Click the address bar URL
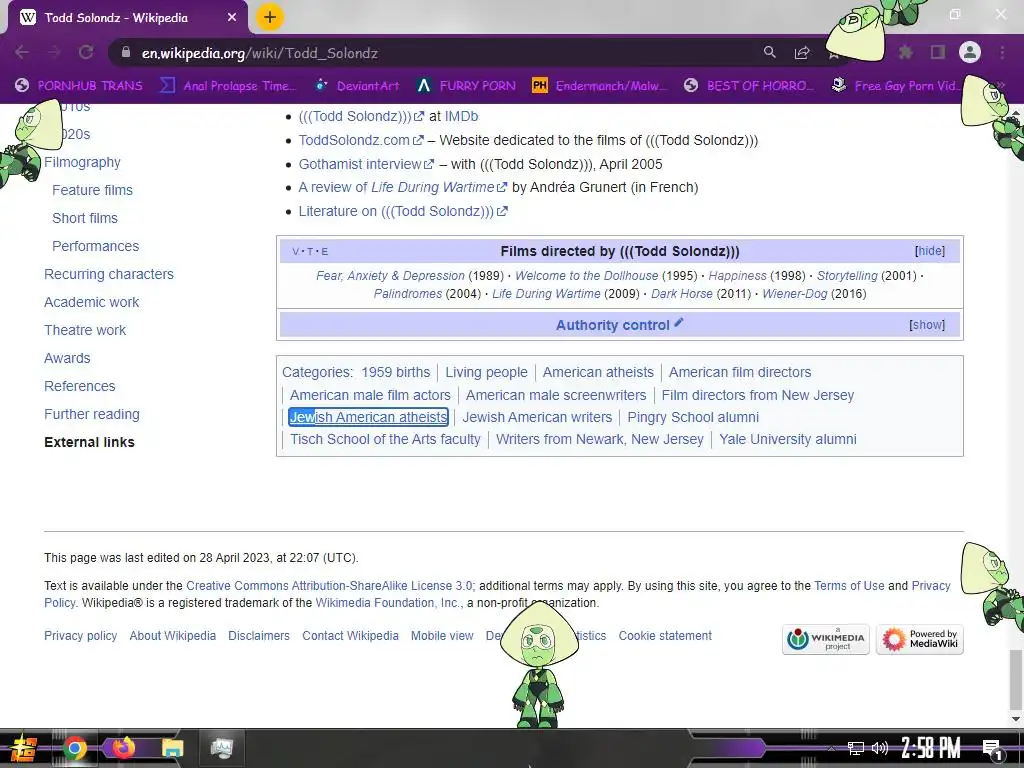The height and width of the screenshot is (768, 1024). click(x=259, y=53)
